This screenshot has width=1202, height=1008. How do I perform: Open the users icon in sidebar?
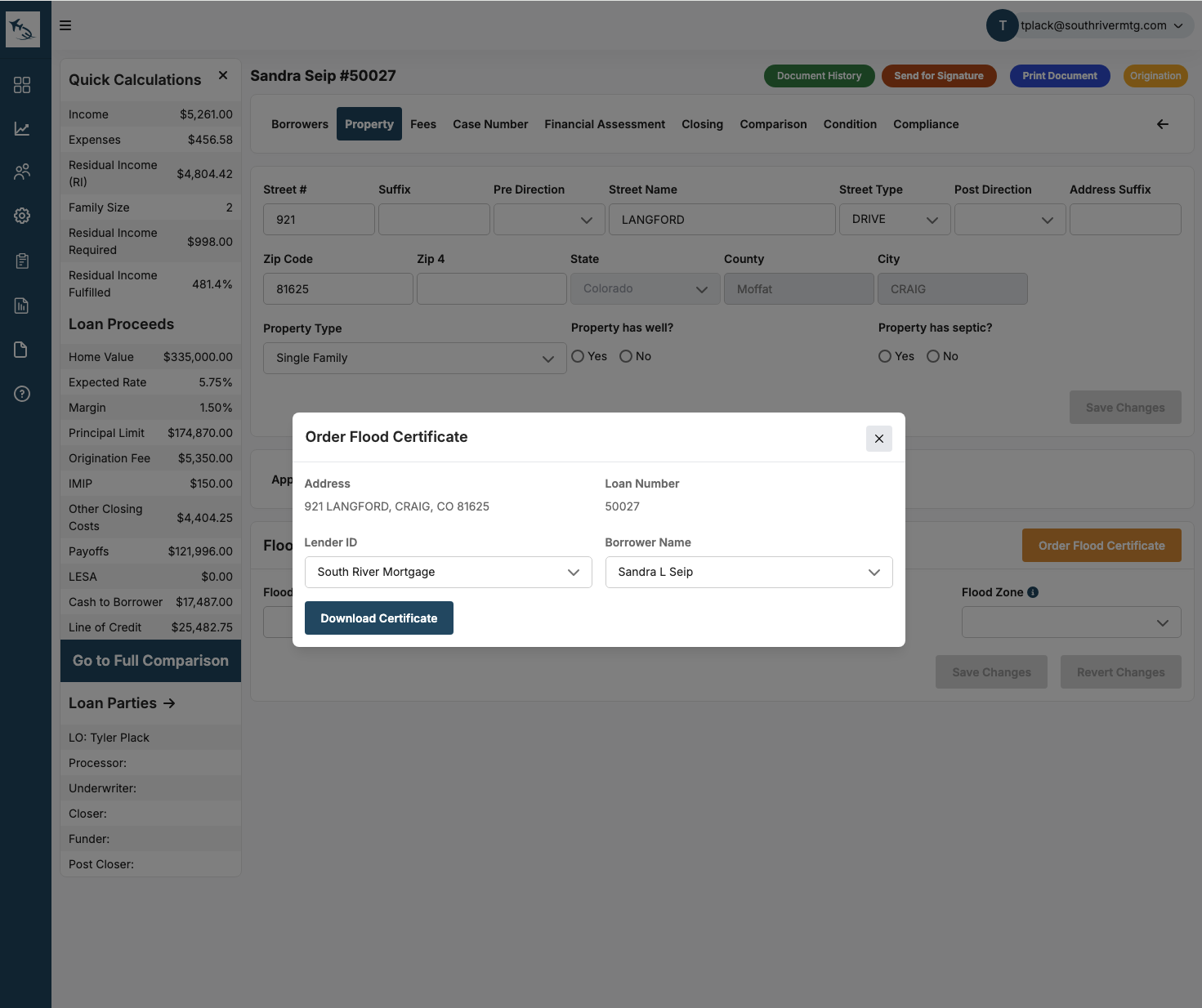tap(22, 172)
